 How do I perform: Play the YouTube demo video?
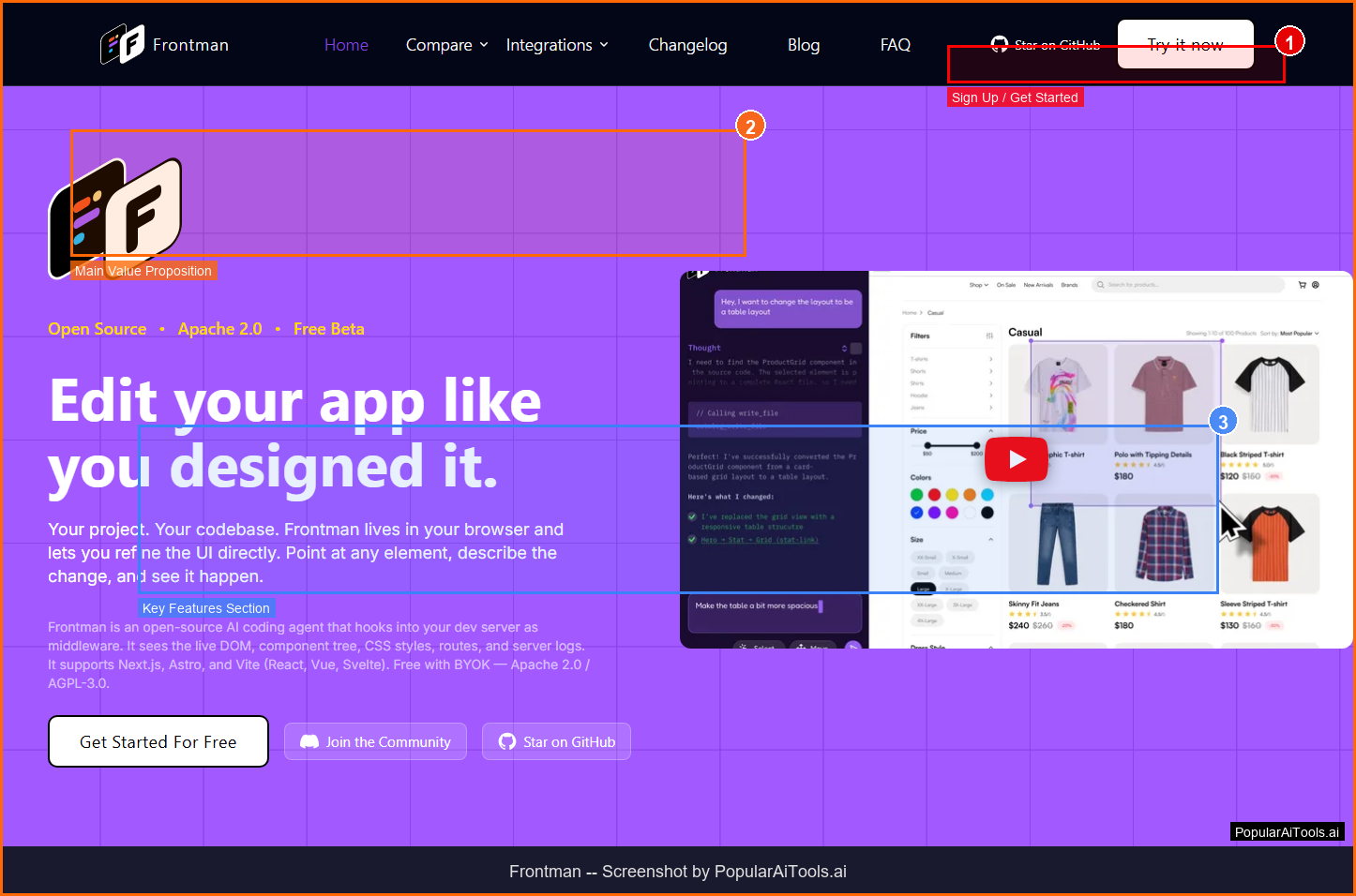coord(1017,459)
